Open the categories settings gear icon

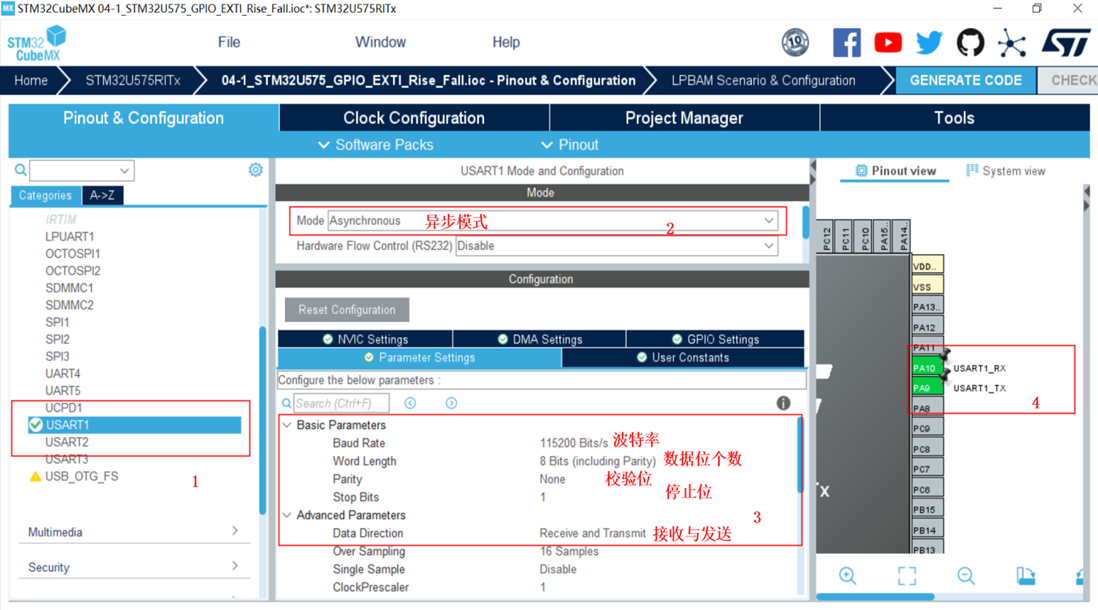click(256, 169)
